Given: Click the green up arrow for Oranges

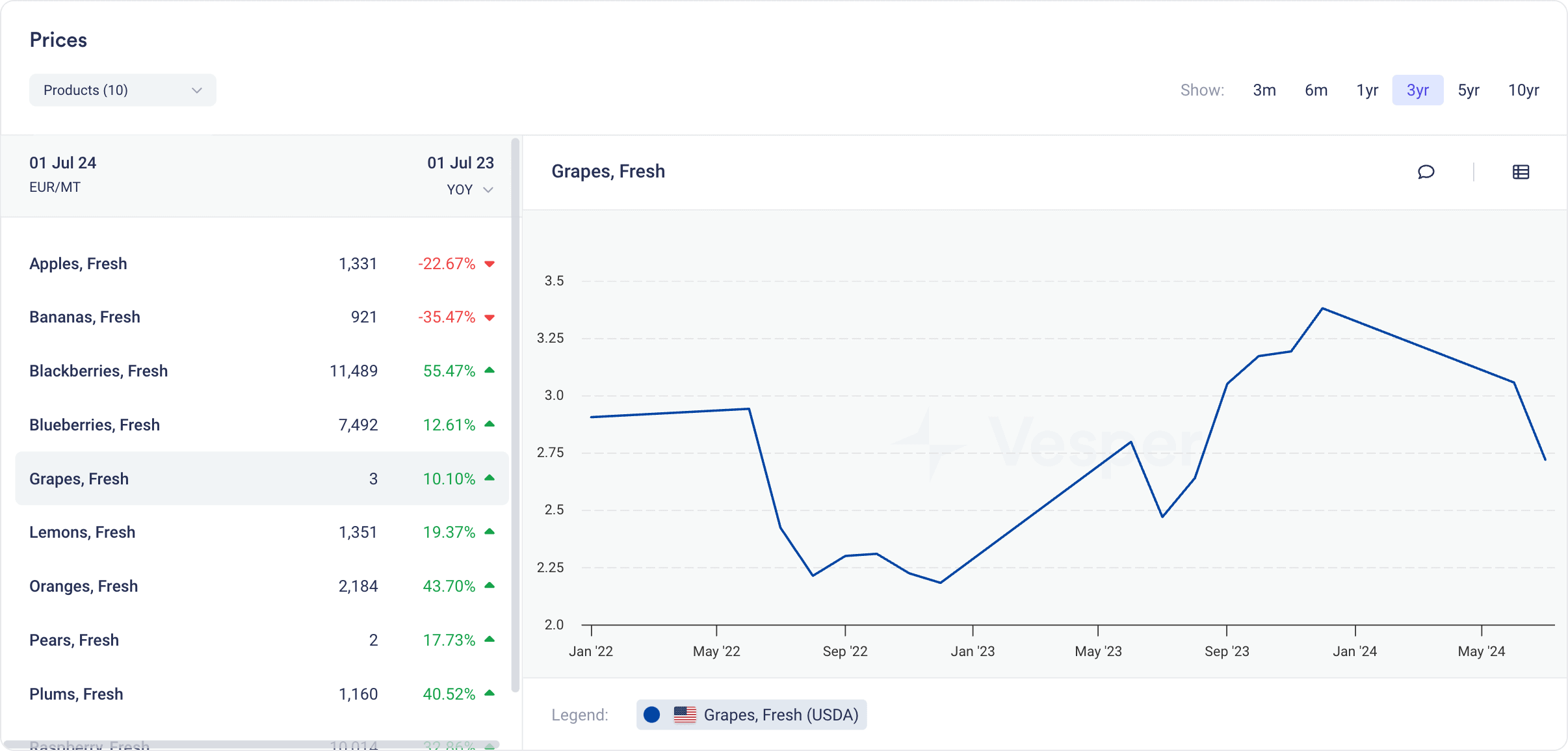Looking at the screenshot, I should [x=490, y=586].
